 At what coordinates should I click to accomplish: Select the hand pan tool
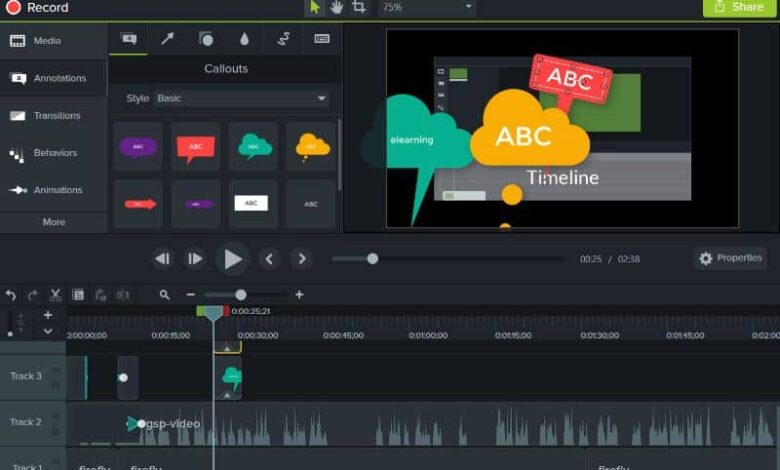pos(337,7)
